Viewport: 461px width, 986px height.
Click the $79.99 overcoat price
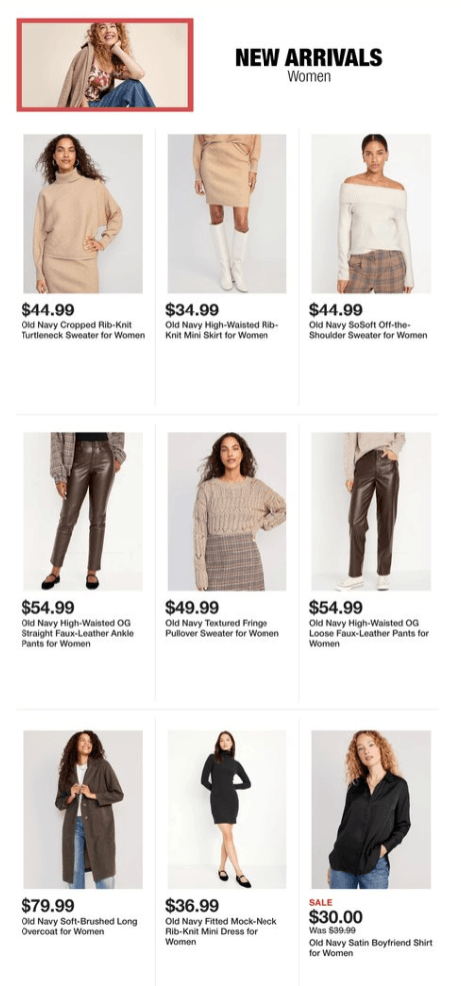point(48,906)
